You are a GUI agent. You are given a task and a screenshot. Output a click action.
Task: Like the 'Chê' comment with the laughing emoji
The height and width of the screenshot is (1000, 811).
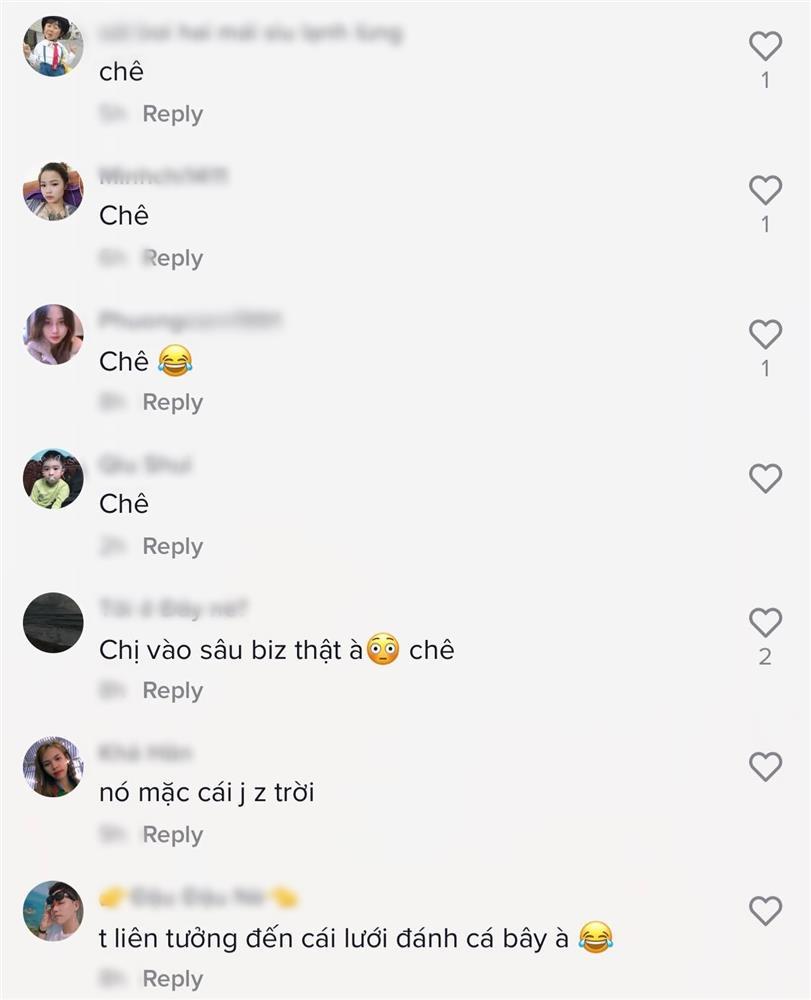point(765,334)
